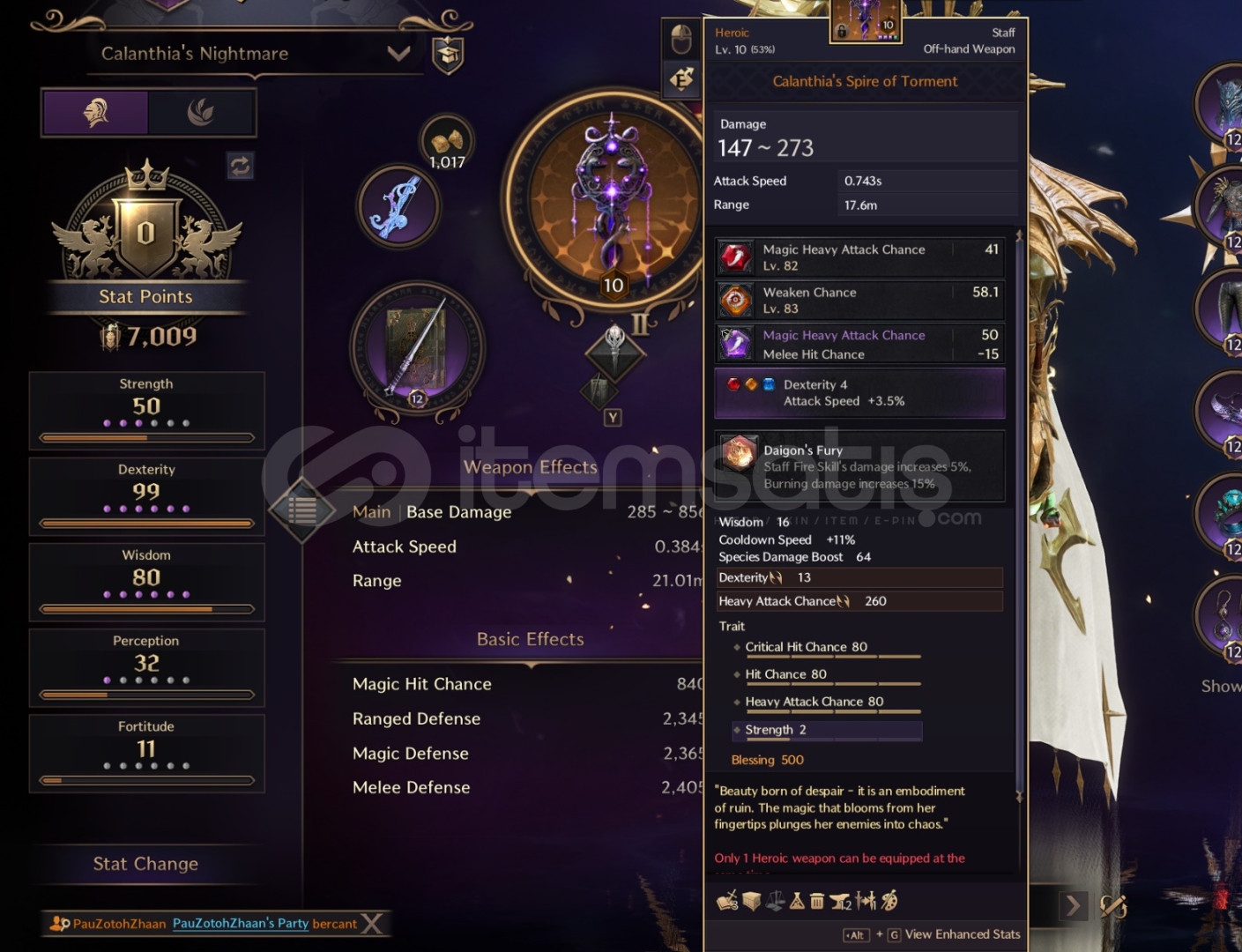The image size is (1242, 952).
Task: Click the stat points refresh icon
Action: (x=240, y=166)
